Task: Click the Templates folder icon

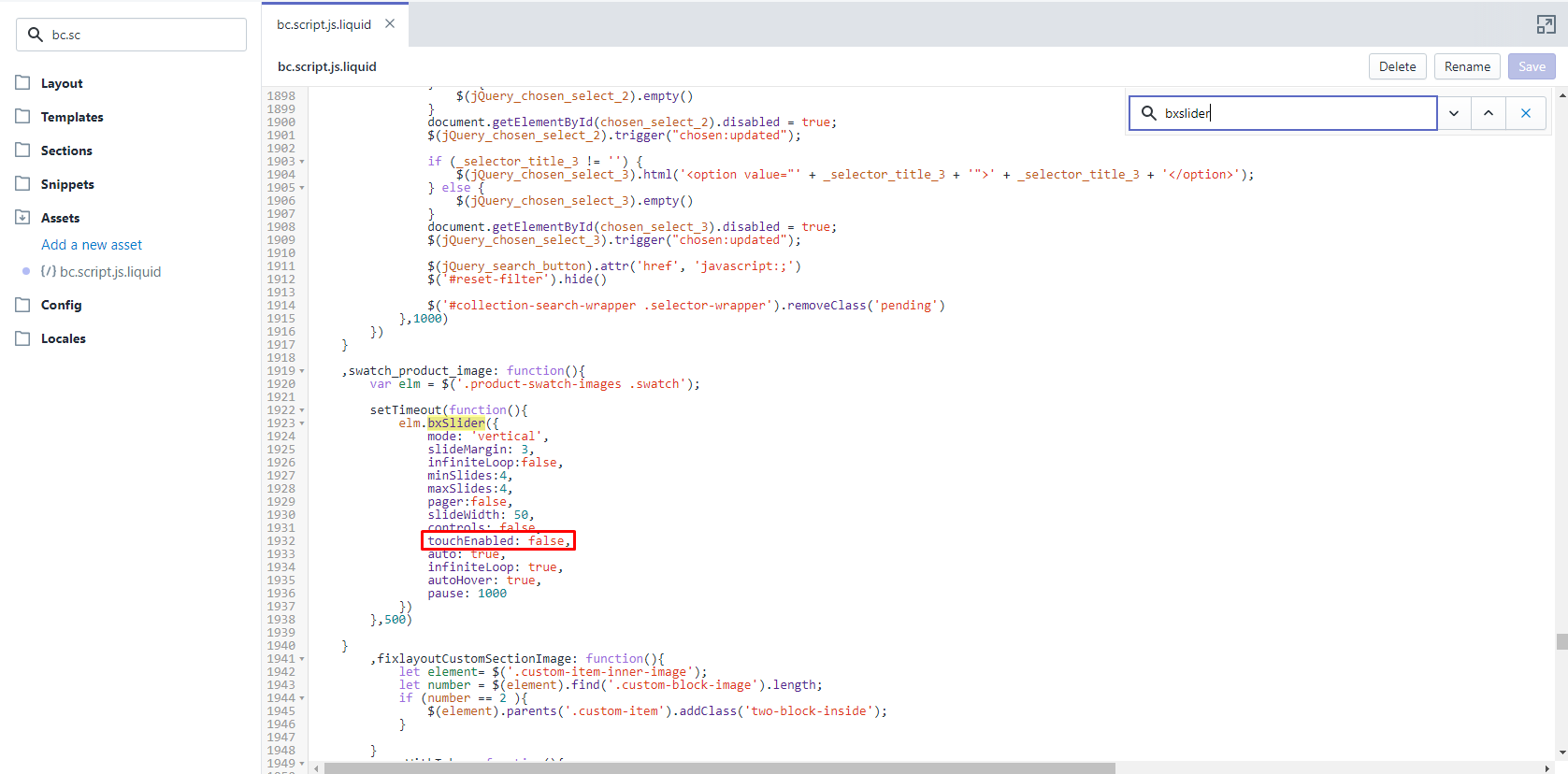Action: click(x=22, y=116)
